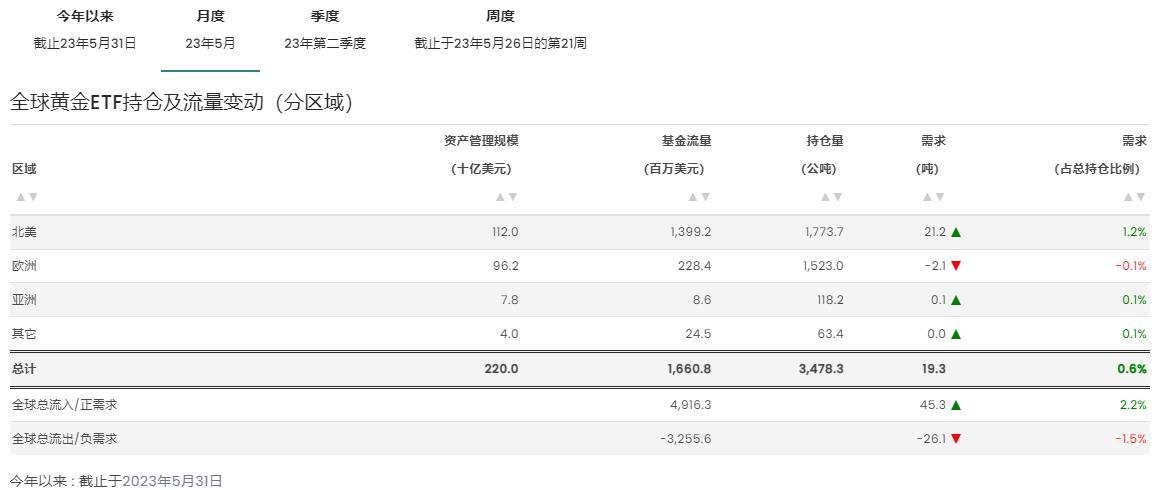This screenshot has height=490, width=1173.
Task: Sort descending by 持仓量 column
Action: click(x=838, y=197)
